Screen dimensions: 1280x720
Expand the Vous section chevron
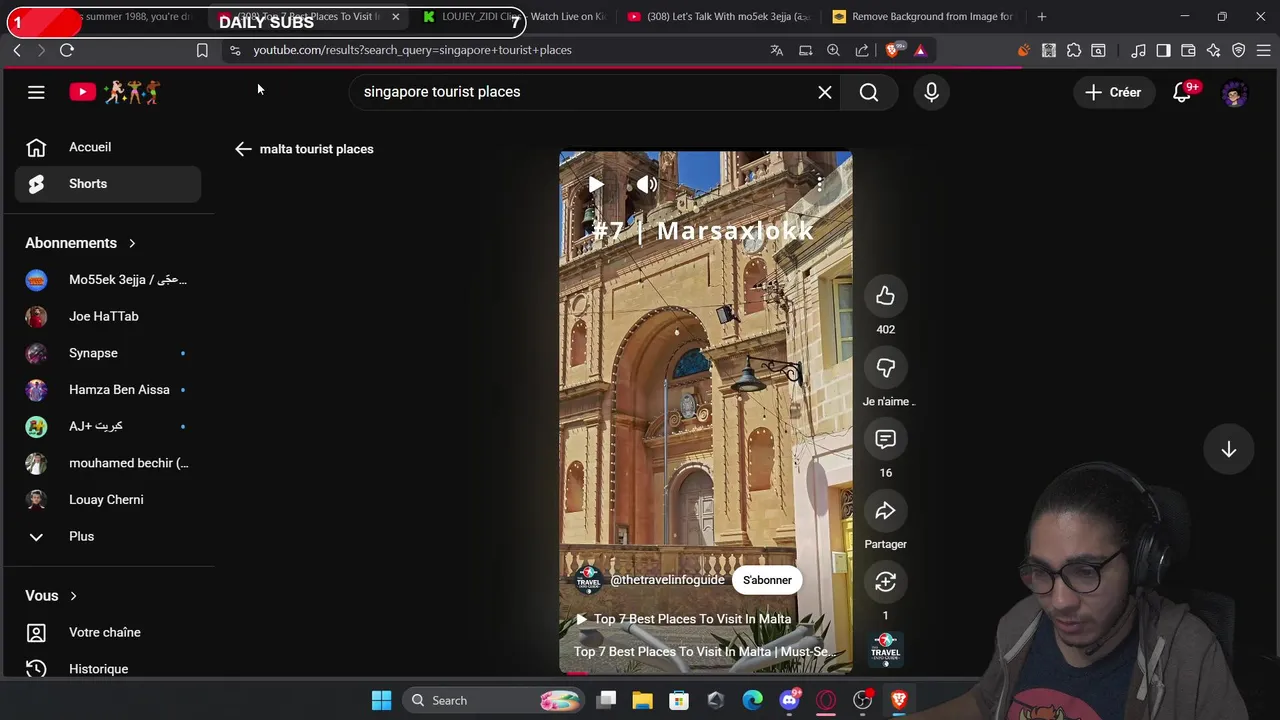[73, 596]
